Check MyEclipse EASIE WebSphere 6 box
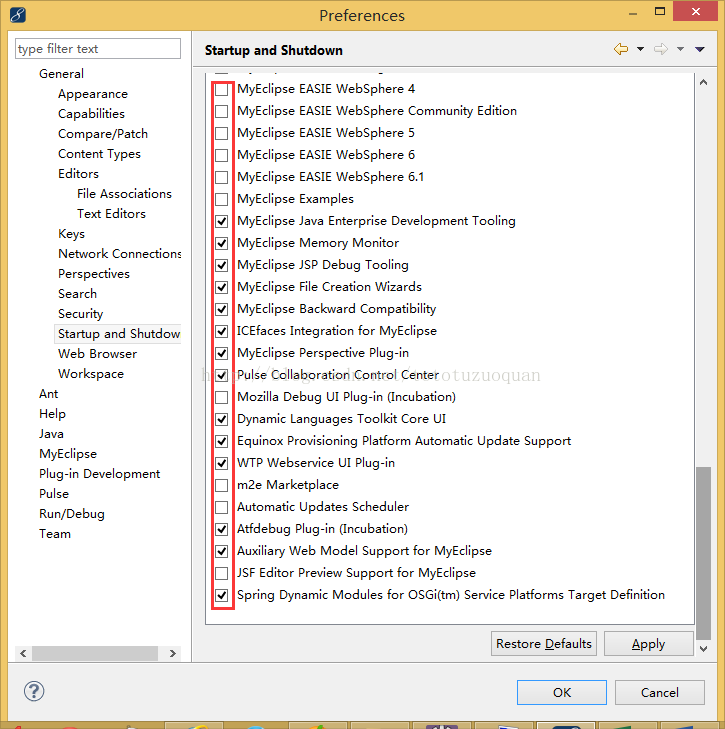 (x=222, y=155)
